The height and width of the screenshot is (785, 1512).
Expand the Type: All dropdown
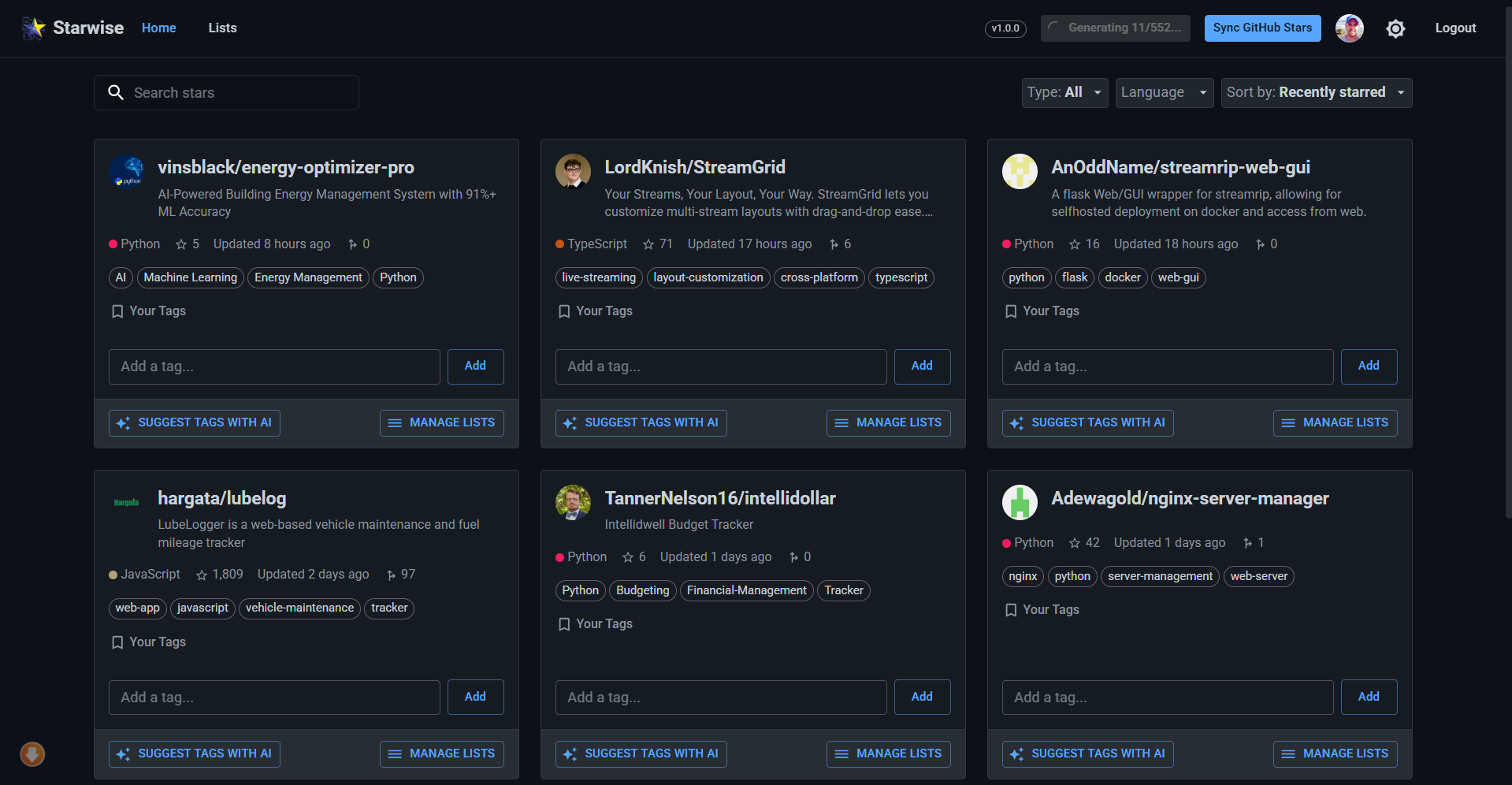click(x=1064, y=93)
